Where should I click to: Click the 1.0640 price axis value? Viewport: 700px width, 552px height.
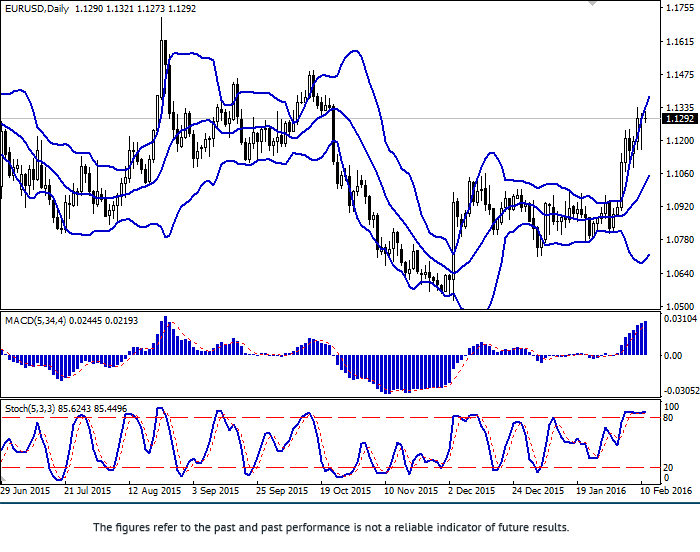(680, 273)
